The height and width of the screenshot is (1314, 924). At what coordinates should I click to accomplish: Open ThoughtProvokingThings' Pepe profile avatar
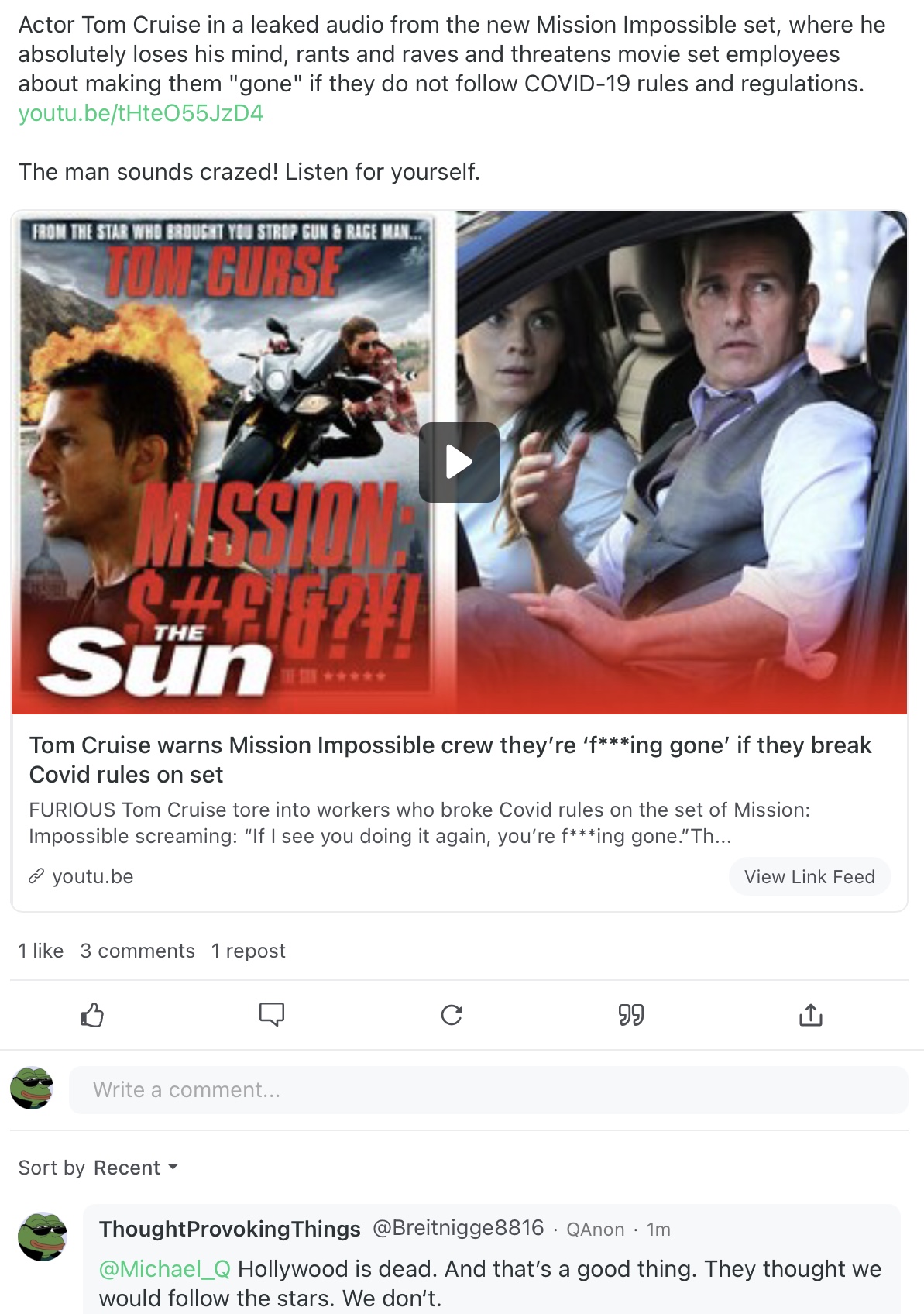pos(43,1237)
